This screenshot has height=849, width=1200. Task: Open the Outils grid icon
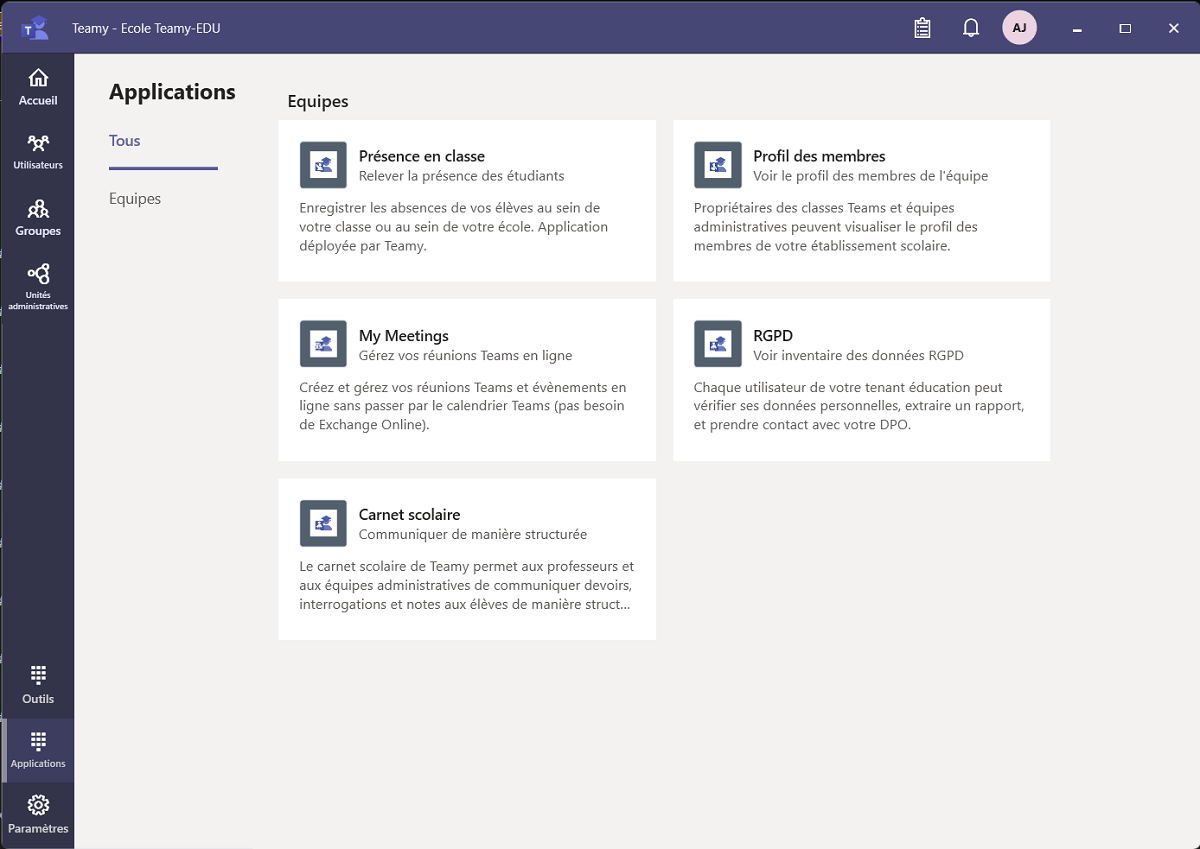coord(38,674)
